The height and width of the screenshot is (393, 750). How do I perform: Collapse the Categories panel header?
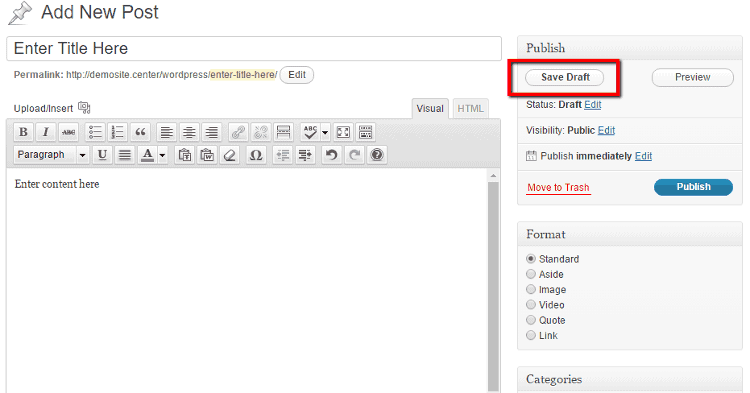point(629,379)
